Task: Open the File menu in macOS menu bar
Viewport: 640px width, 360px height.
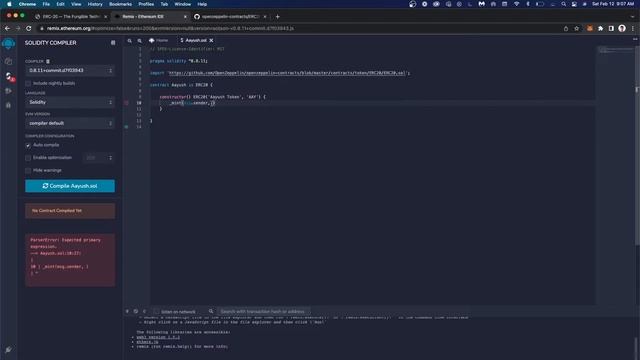Action: (x=46, y=4)
